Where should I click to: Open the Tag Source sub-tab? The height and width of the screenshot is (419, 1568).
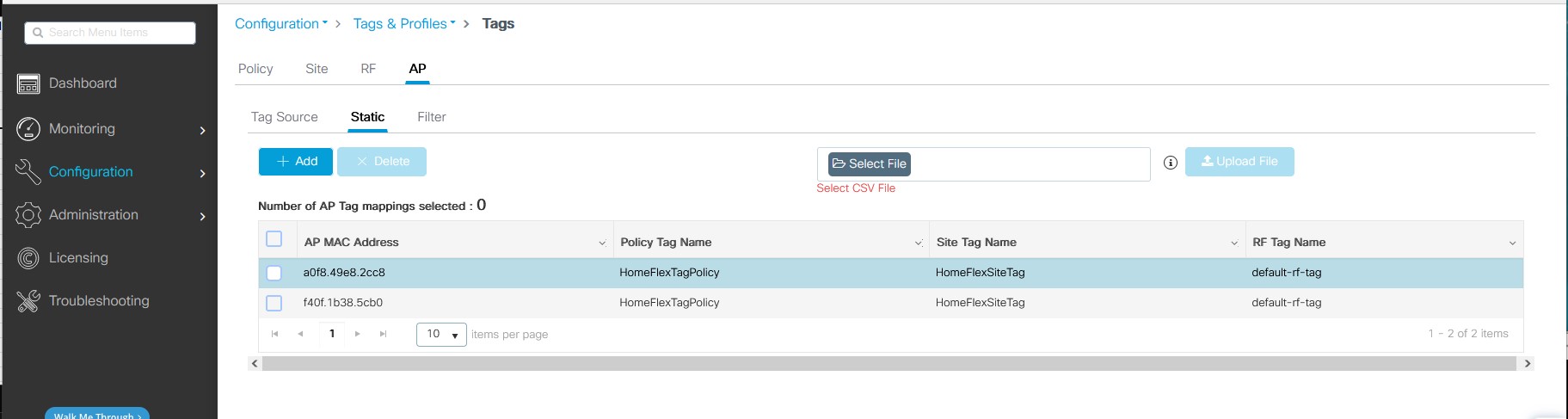tap(285, 117)
